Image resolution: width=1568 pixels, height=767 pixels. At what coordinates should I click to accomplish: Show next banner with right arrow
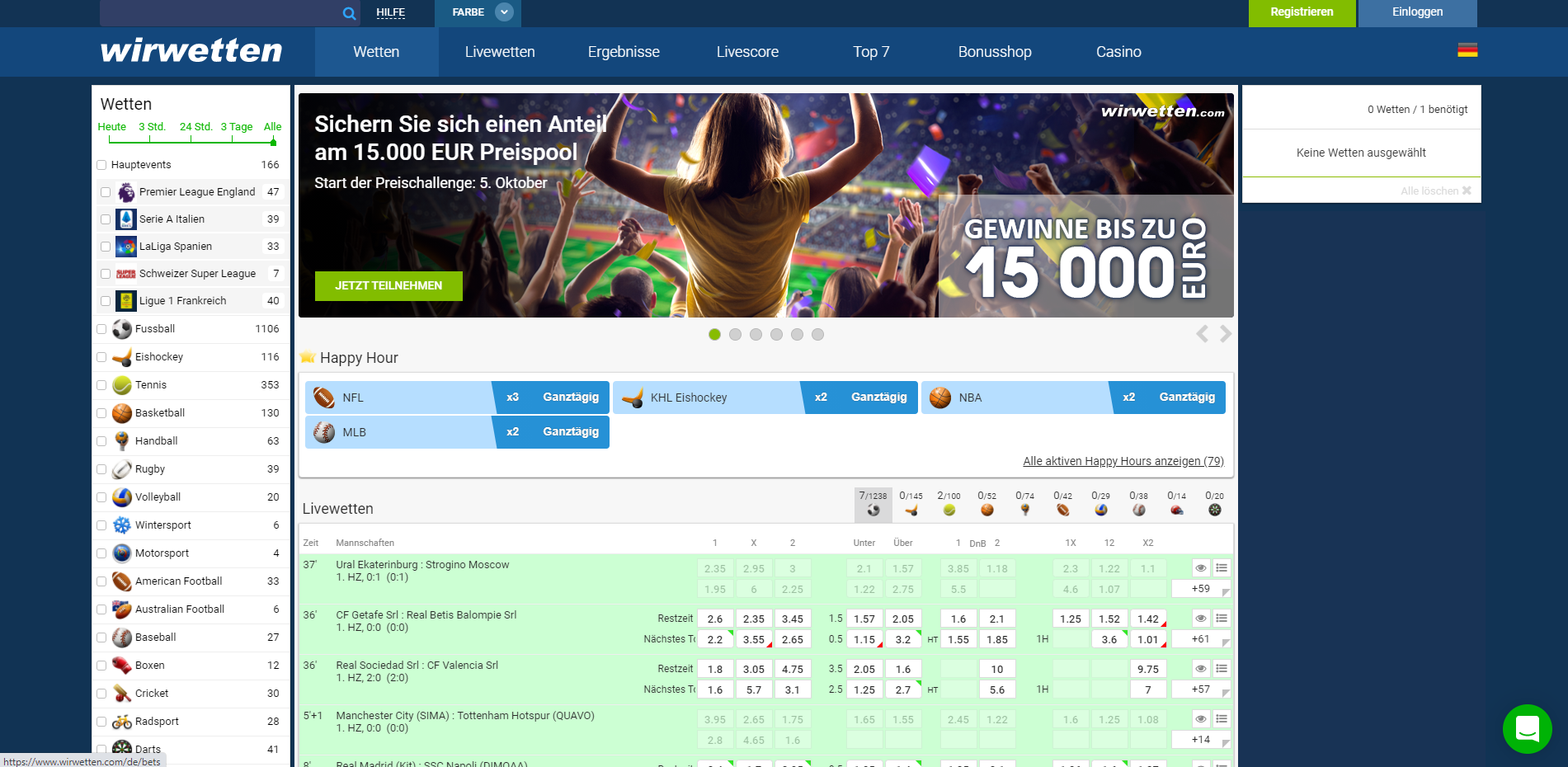pos(1226,333)
